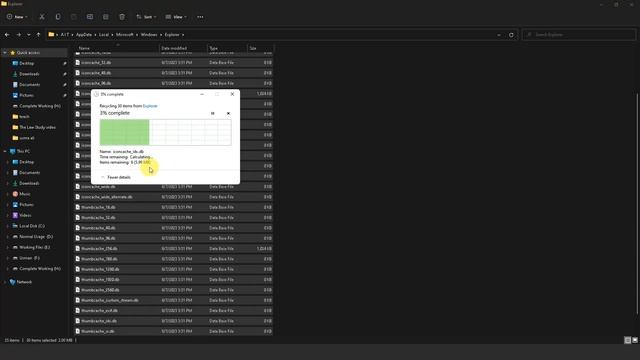
Task: Open the Sort dropdown menu
Action: click(145, 17)
